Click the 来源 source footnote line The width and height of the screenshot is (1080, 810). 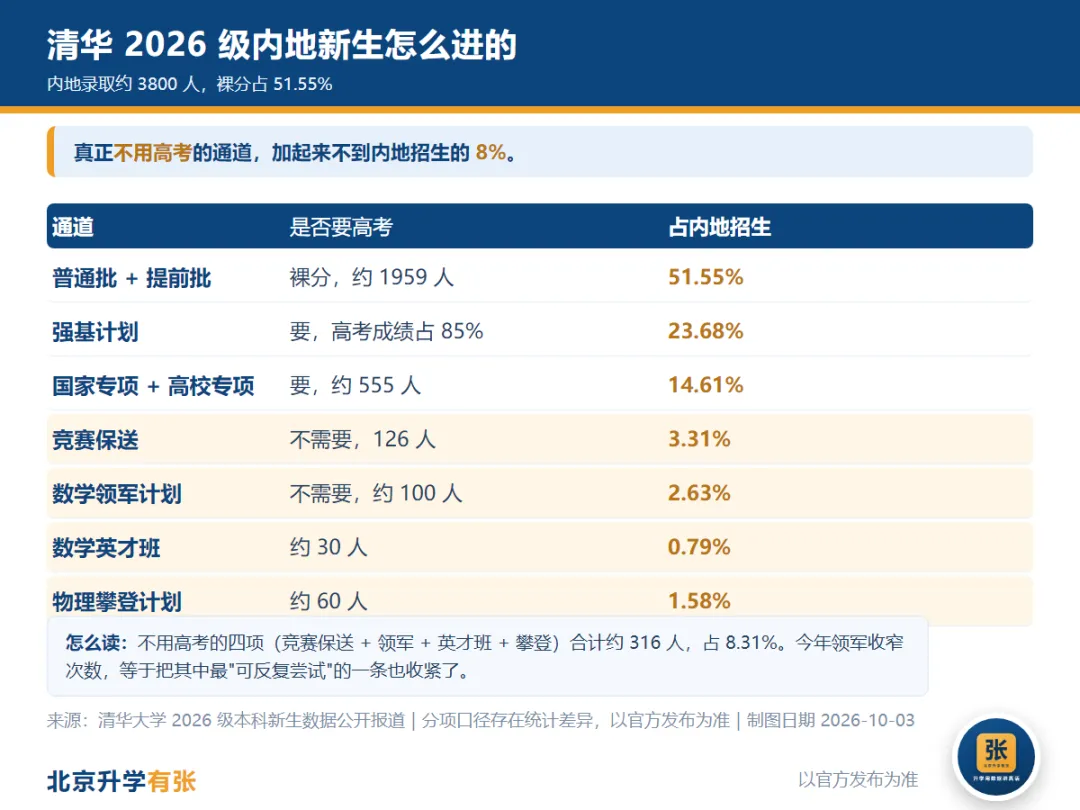pyautogui.click(x=481, y=720)
